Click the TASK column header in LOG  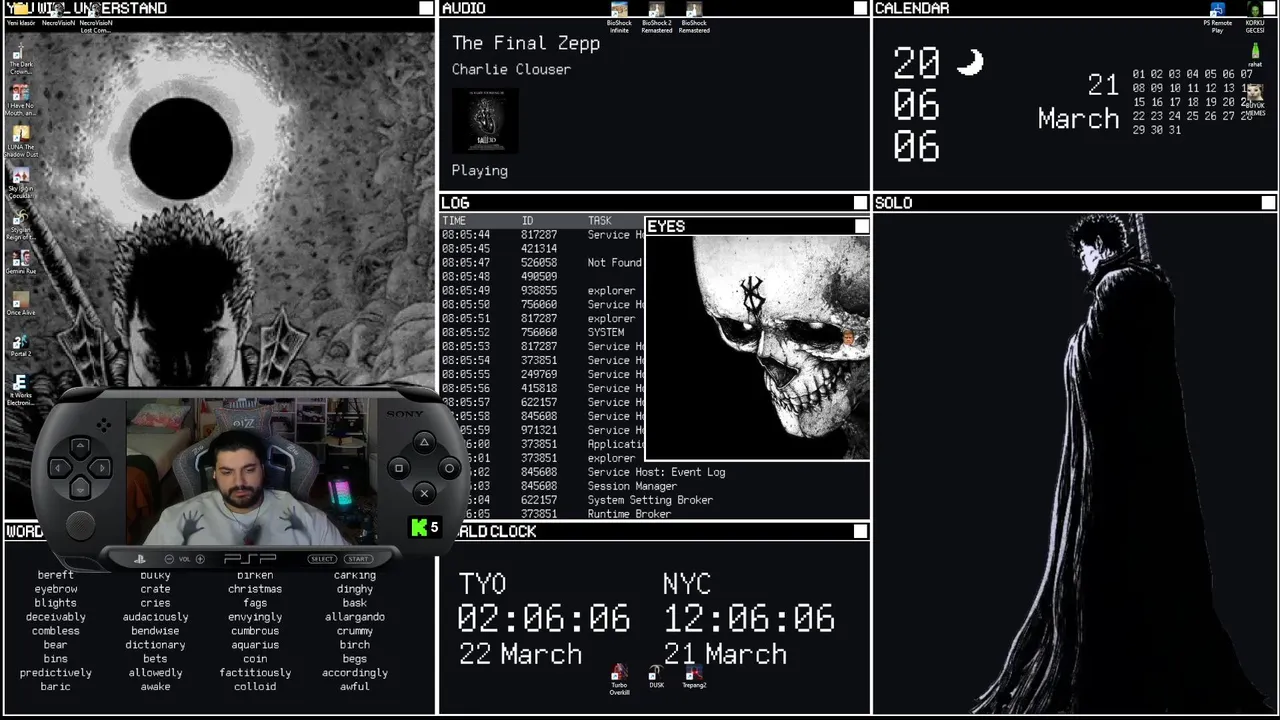click(599, 221)
